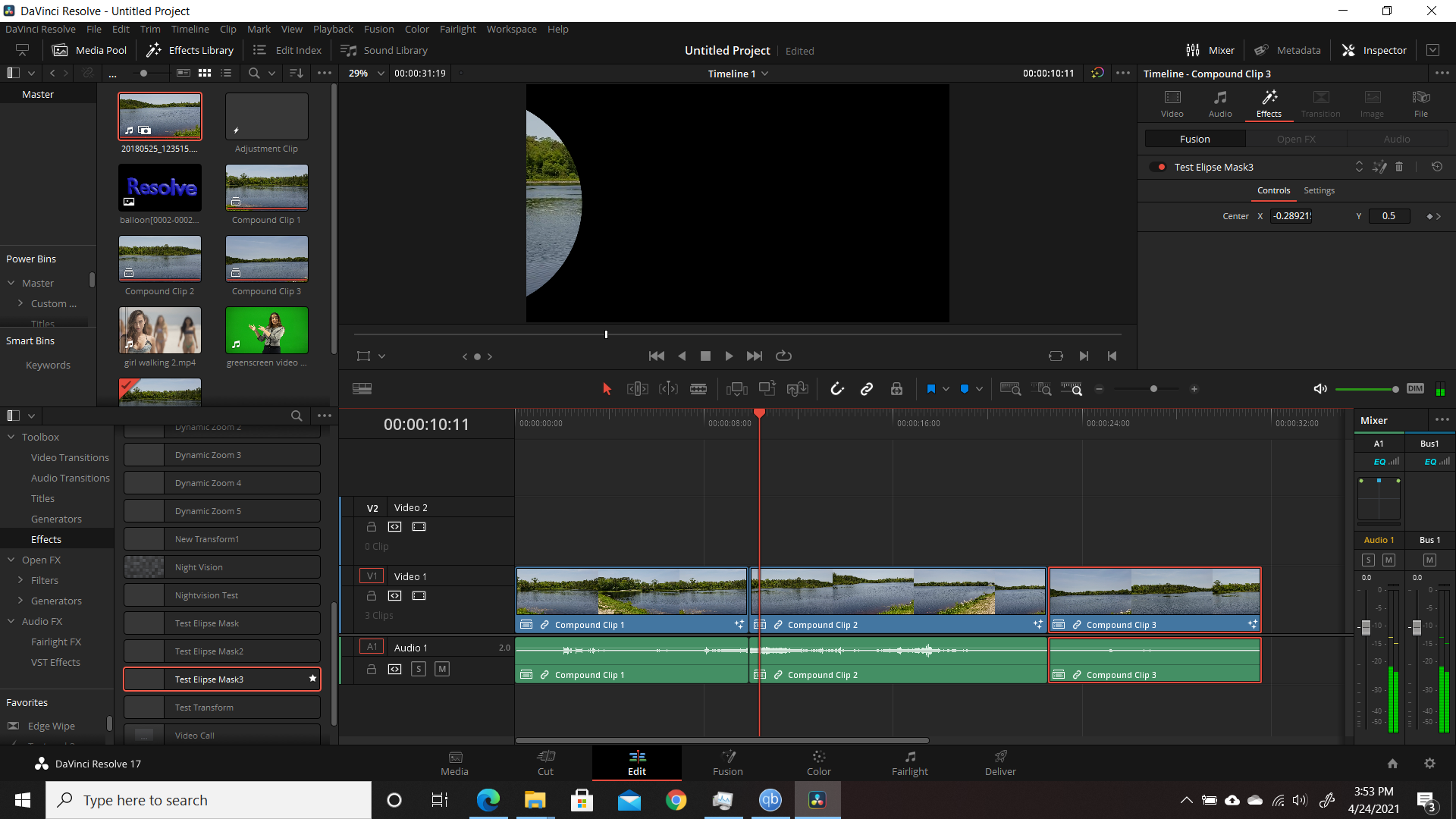
Task: Click the Replace Clip icon
Action: click(x=797, y=389)
